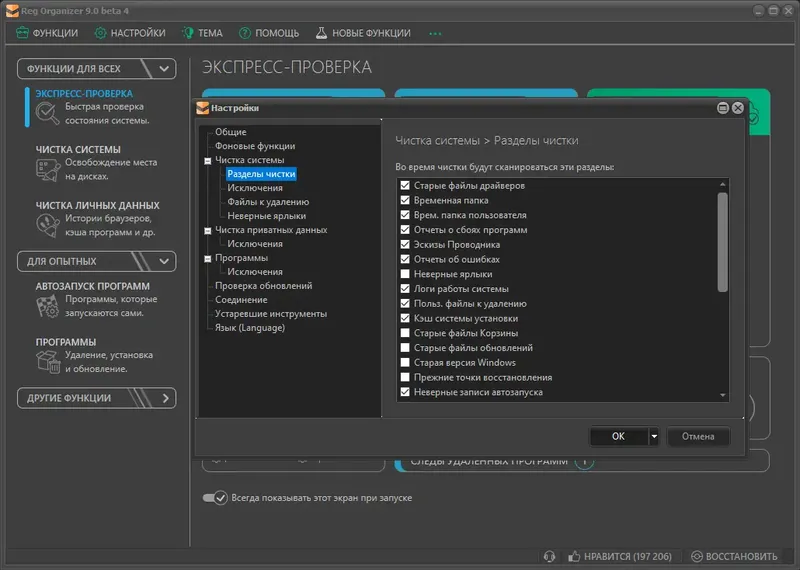The width and height of the screenshot is (800, 570).
Task: Select Проверка обновлений tree item
Action: coord(263,286)
